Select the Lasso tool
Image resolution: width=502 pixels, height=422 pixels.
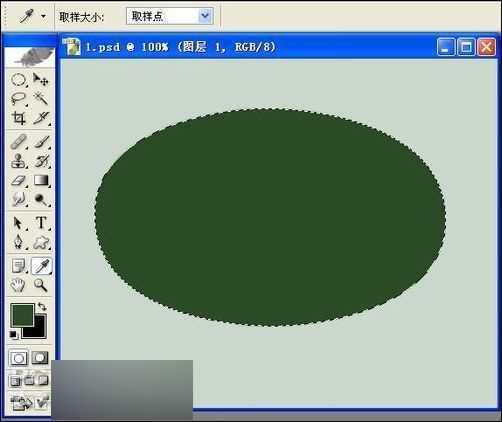pyautogui.click(x=18, y=99)
